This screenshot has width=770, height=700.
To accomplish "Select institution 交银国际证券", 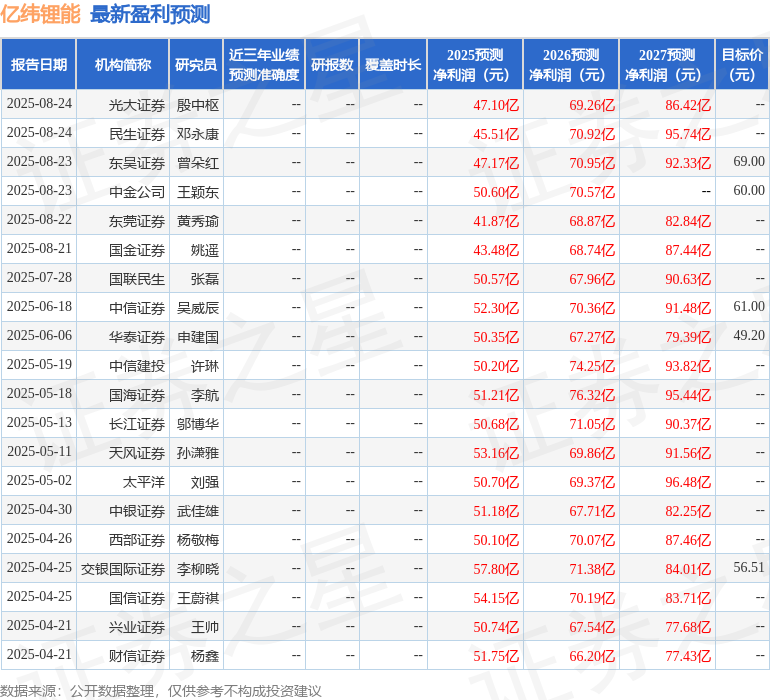I will click(123, 569).
